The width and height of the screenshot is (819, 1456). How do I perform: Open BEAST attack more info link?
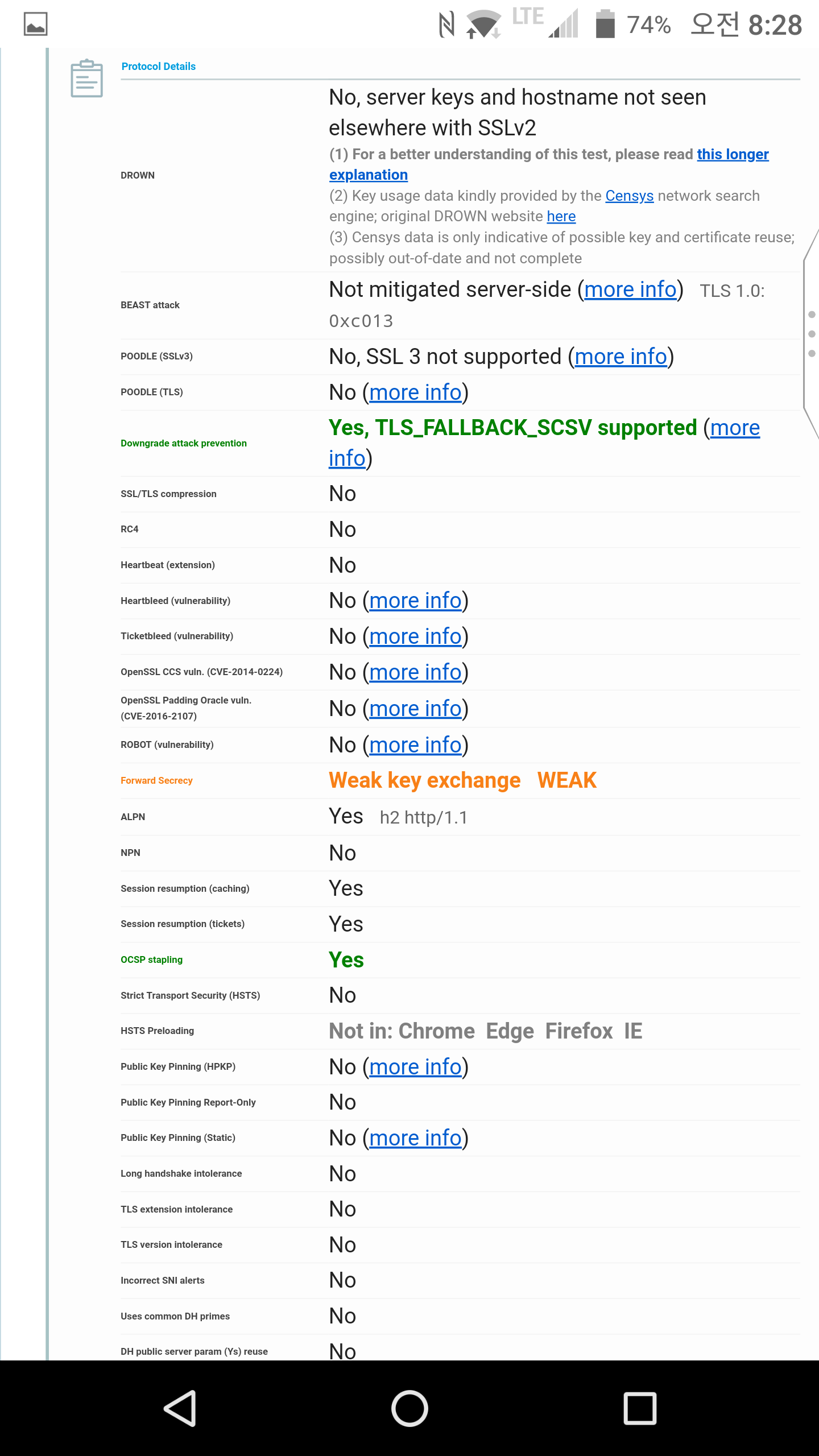(x=630, y=290)
